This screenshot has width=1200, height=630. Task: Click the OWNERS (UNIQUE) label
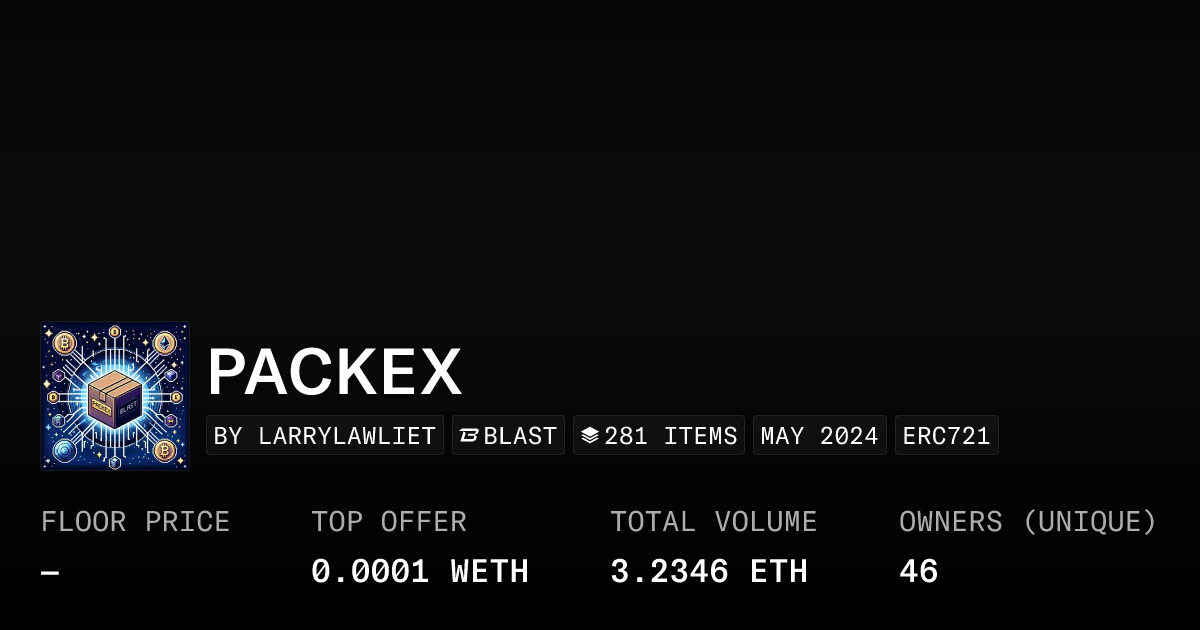pos(1027,522)
